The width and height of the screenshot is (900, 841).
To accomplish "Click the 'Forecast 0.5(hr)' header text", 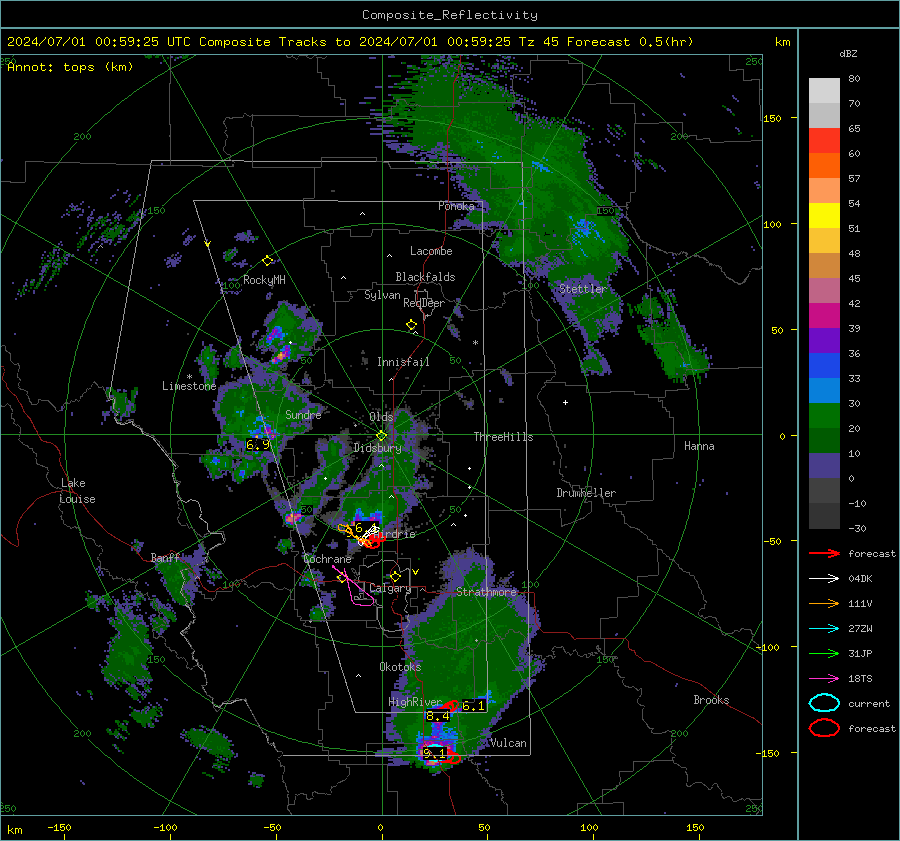I will (x=630, y=42).
